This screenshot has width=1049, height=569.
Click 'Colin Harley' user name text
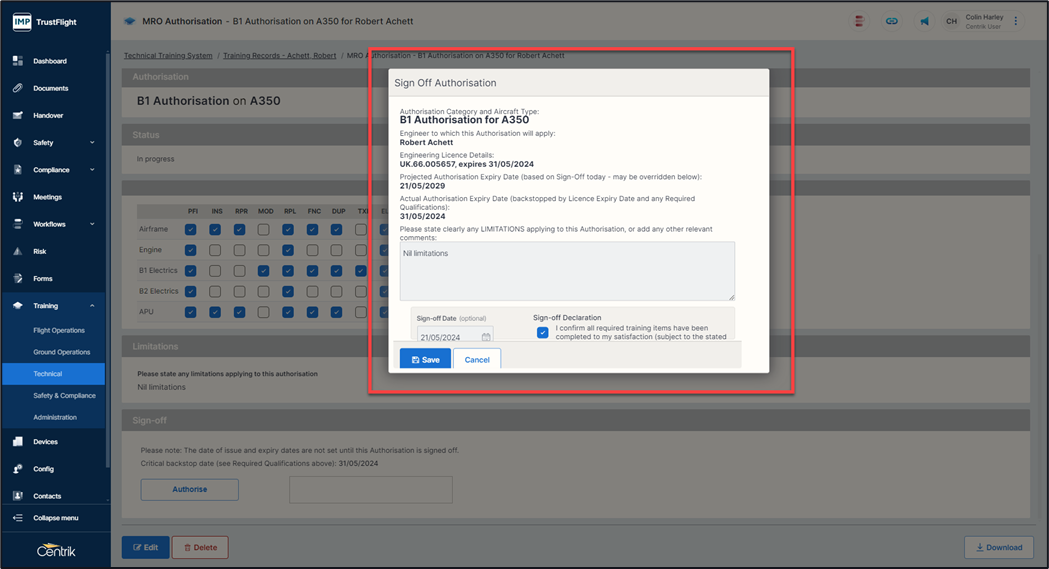tap(984, 17)
